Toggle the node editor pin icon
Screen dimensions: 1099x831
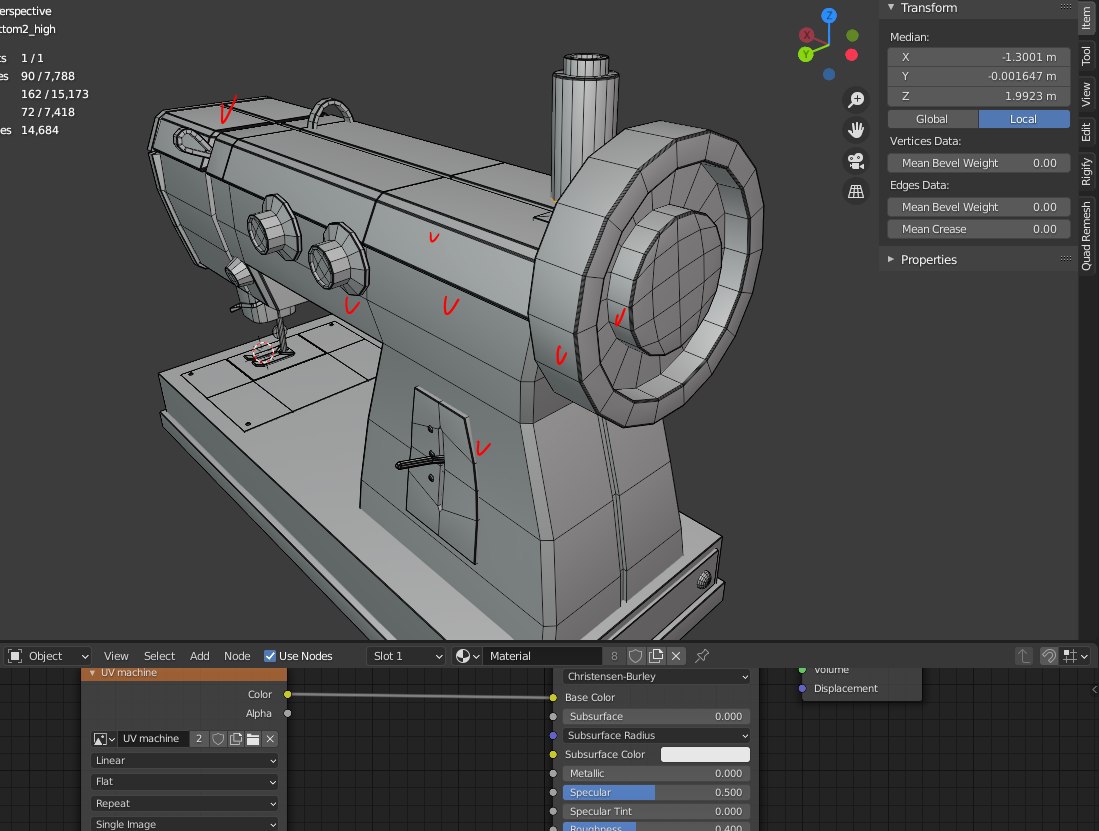[702, 656]
